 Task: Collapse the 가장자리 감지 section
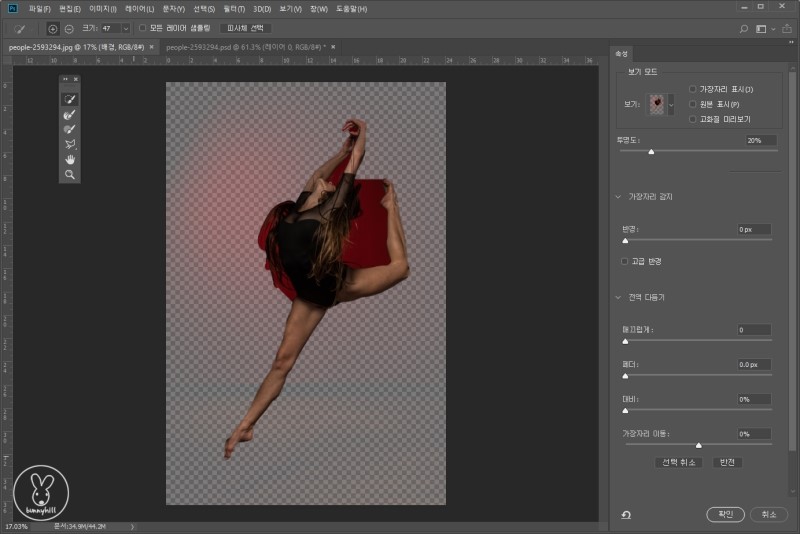pyautogui.click(x=619, y=197)
